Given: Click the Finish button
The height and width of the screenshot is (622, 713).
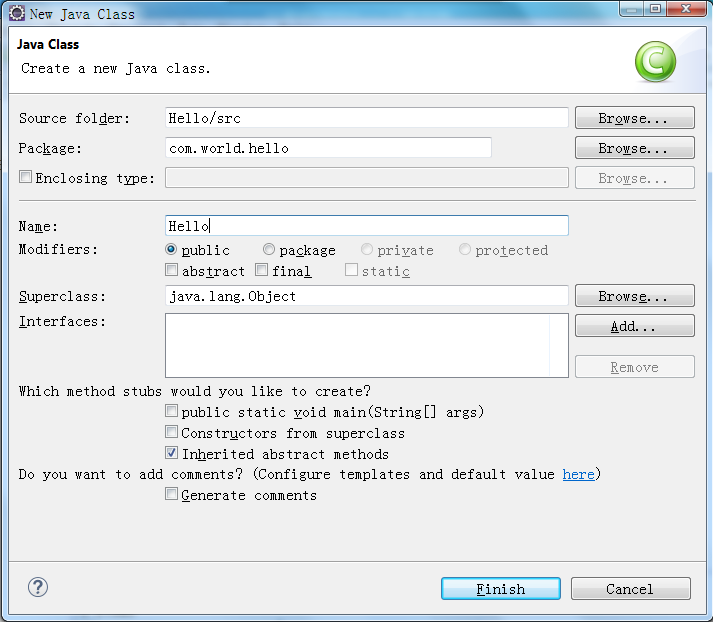Looking at the screenshot, I should pos(501,589).
